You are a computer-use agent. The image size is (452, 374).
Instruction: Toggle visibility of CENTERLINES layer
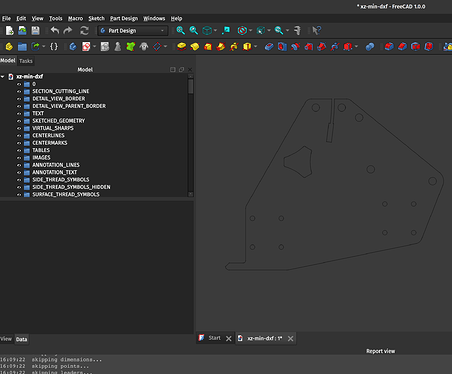coord(19,136)
